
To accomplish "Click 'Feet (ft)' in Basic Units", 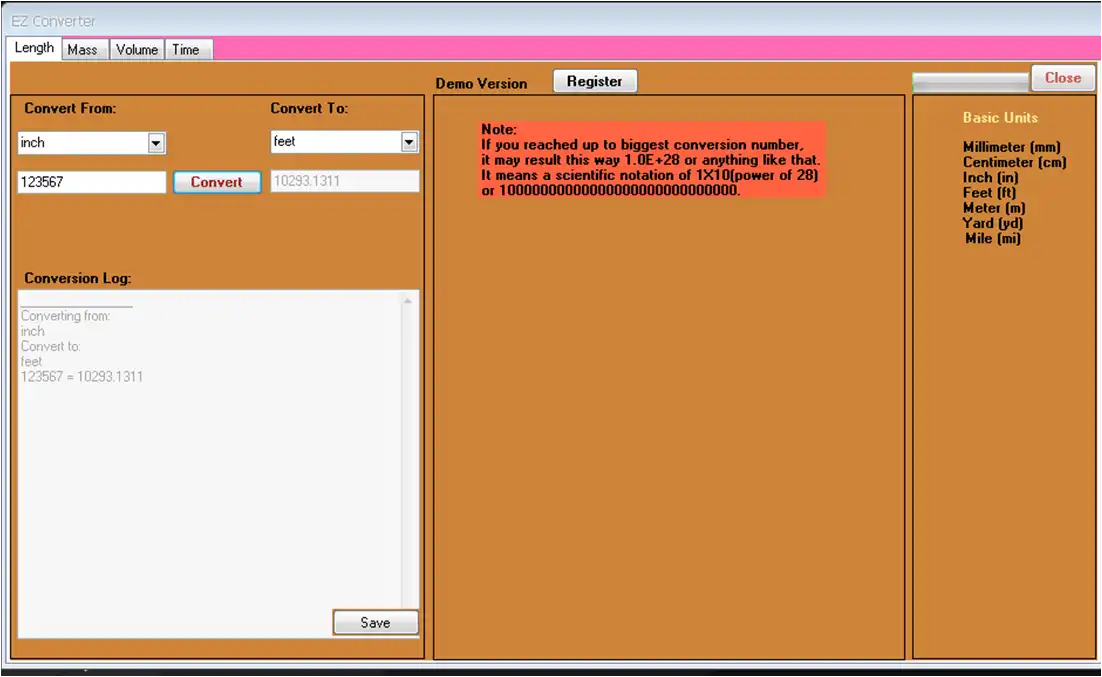I will [990, 193].
